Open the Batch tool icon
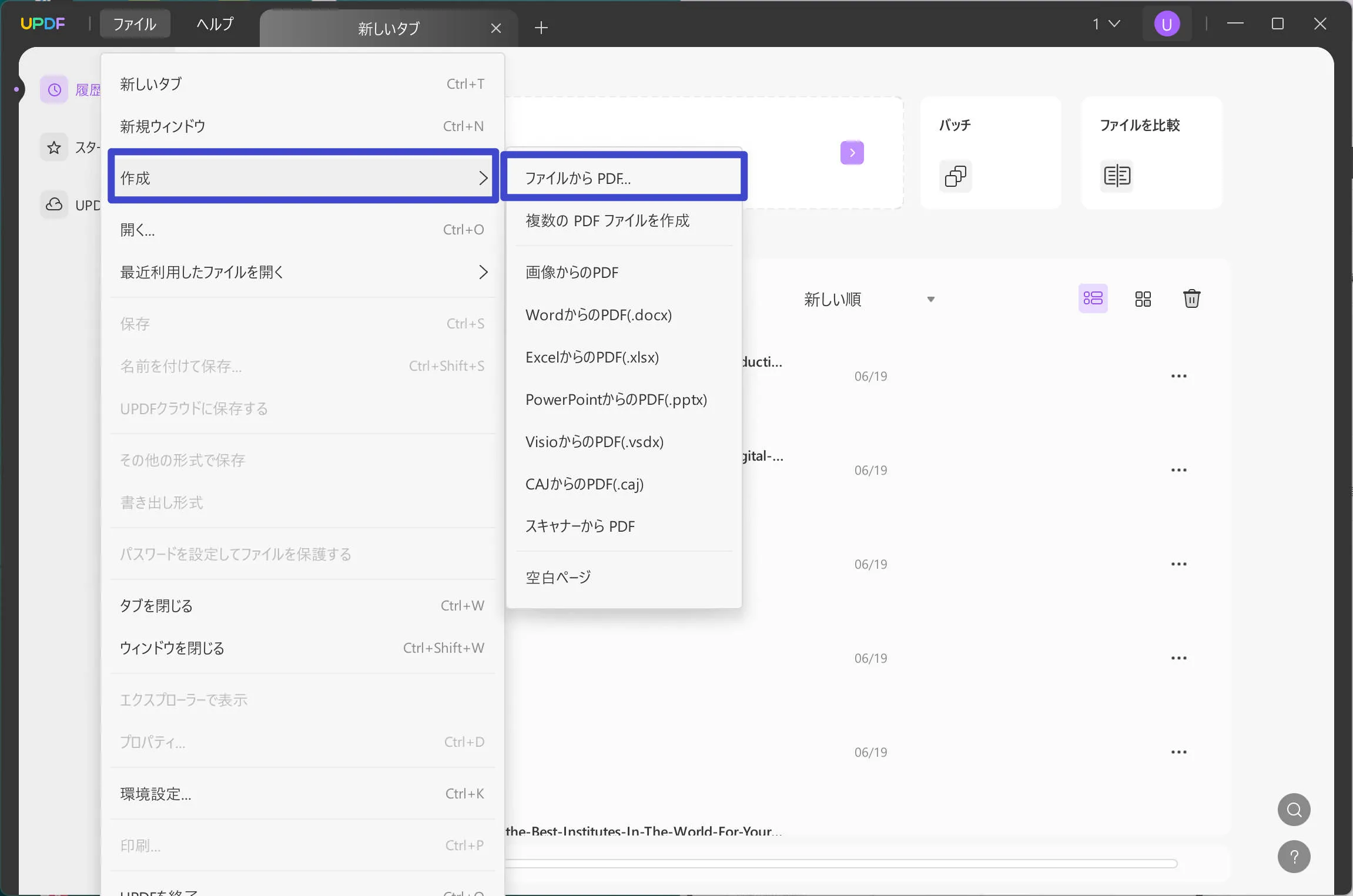 click(956, 176)
